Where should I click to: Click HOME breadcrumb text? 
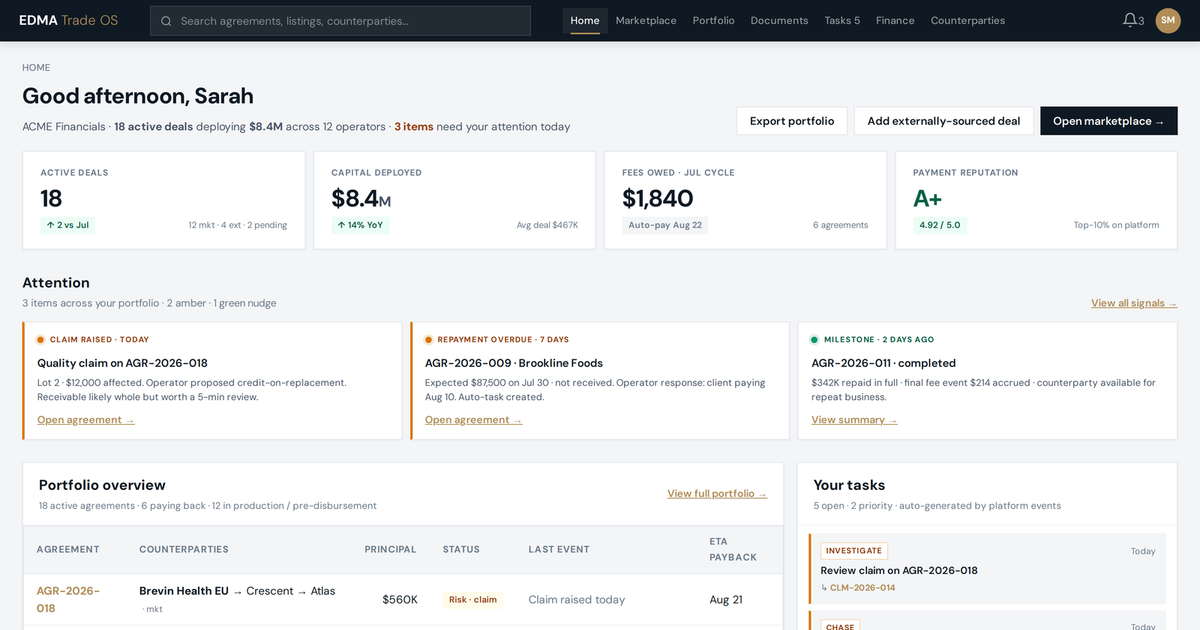pyautogui.click(x=36, y=68)
